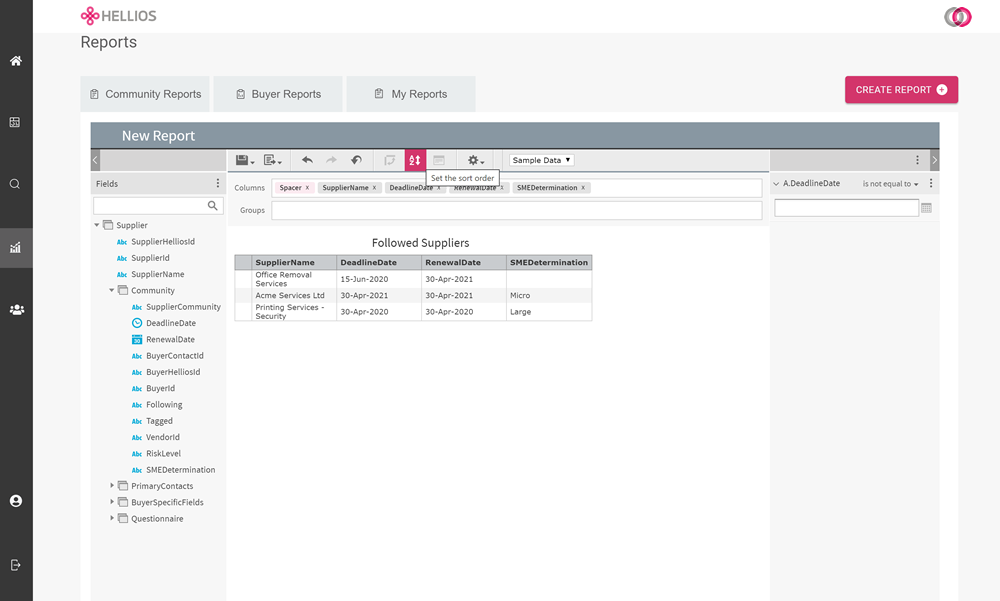Remove the SupplierName column chip

(x=374, y=188)
